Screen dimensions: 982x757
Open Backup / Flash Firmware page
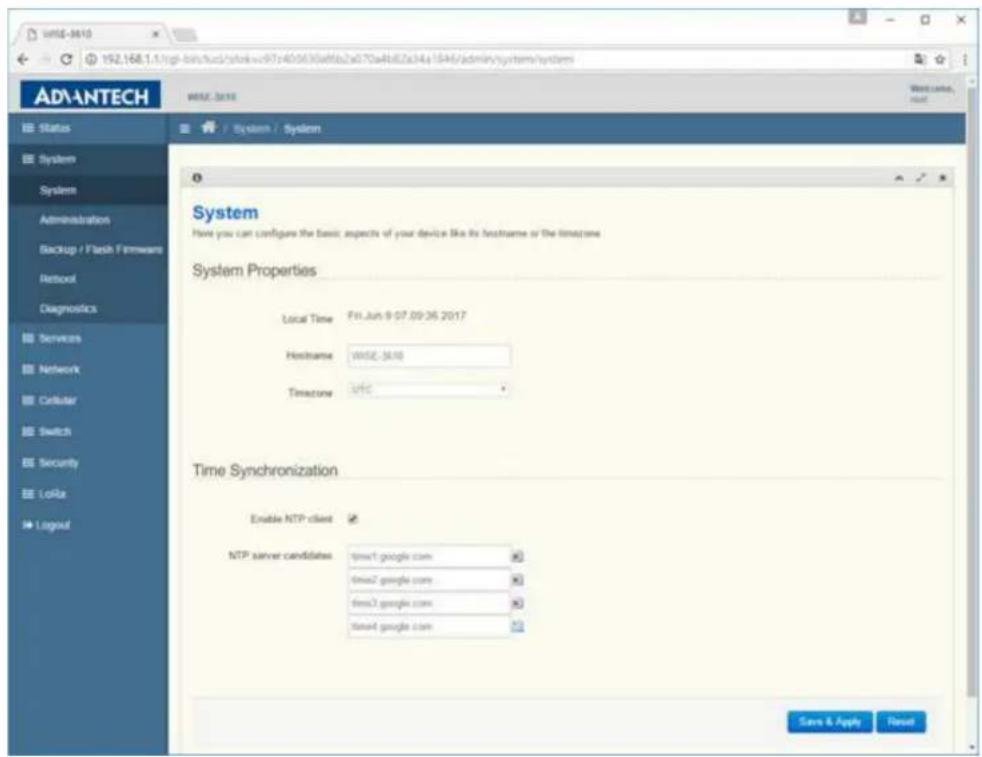click(x=88, y=249)
